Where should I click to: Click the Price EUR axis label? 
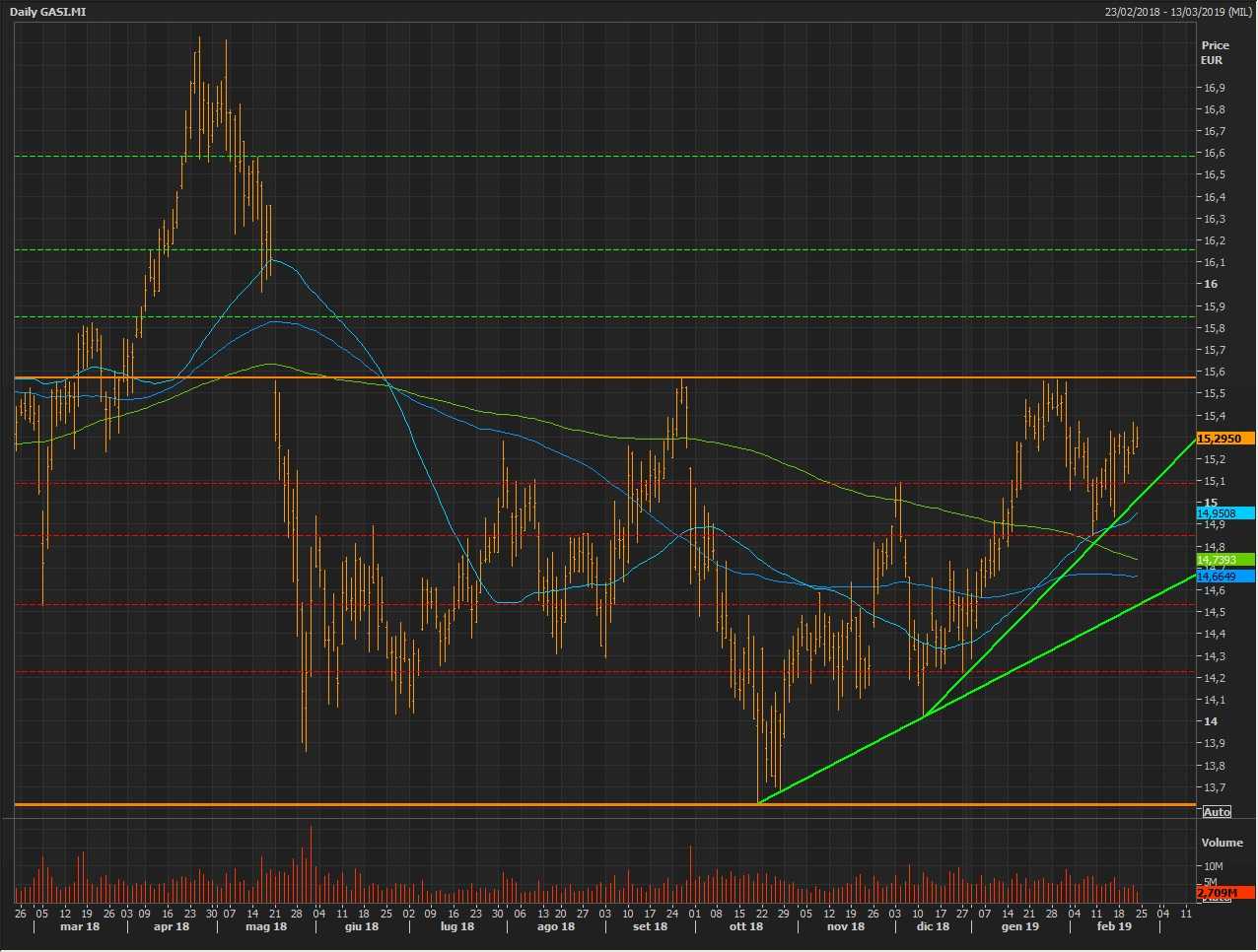coord(1215,52)
